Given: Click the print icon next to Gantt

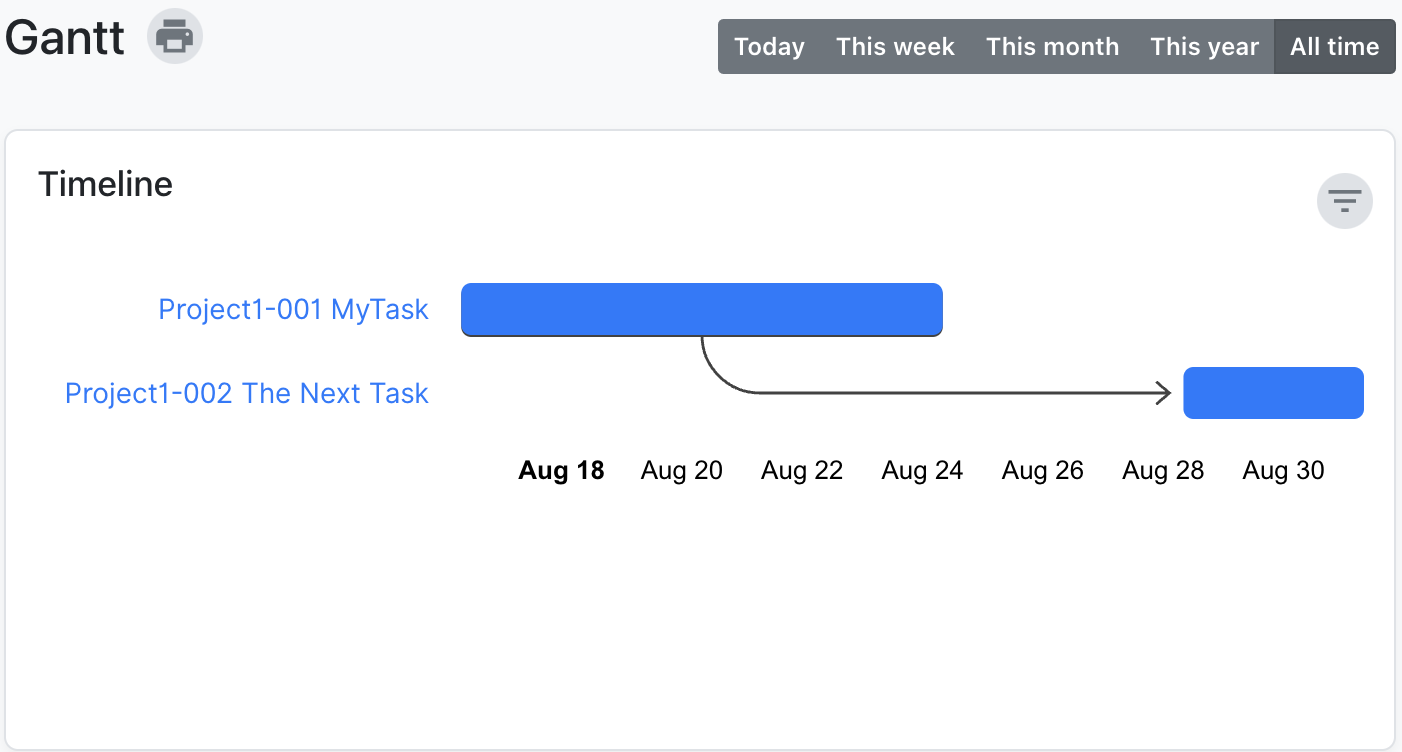Looking at the screenshot, I should [x=175, y=37].
